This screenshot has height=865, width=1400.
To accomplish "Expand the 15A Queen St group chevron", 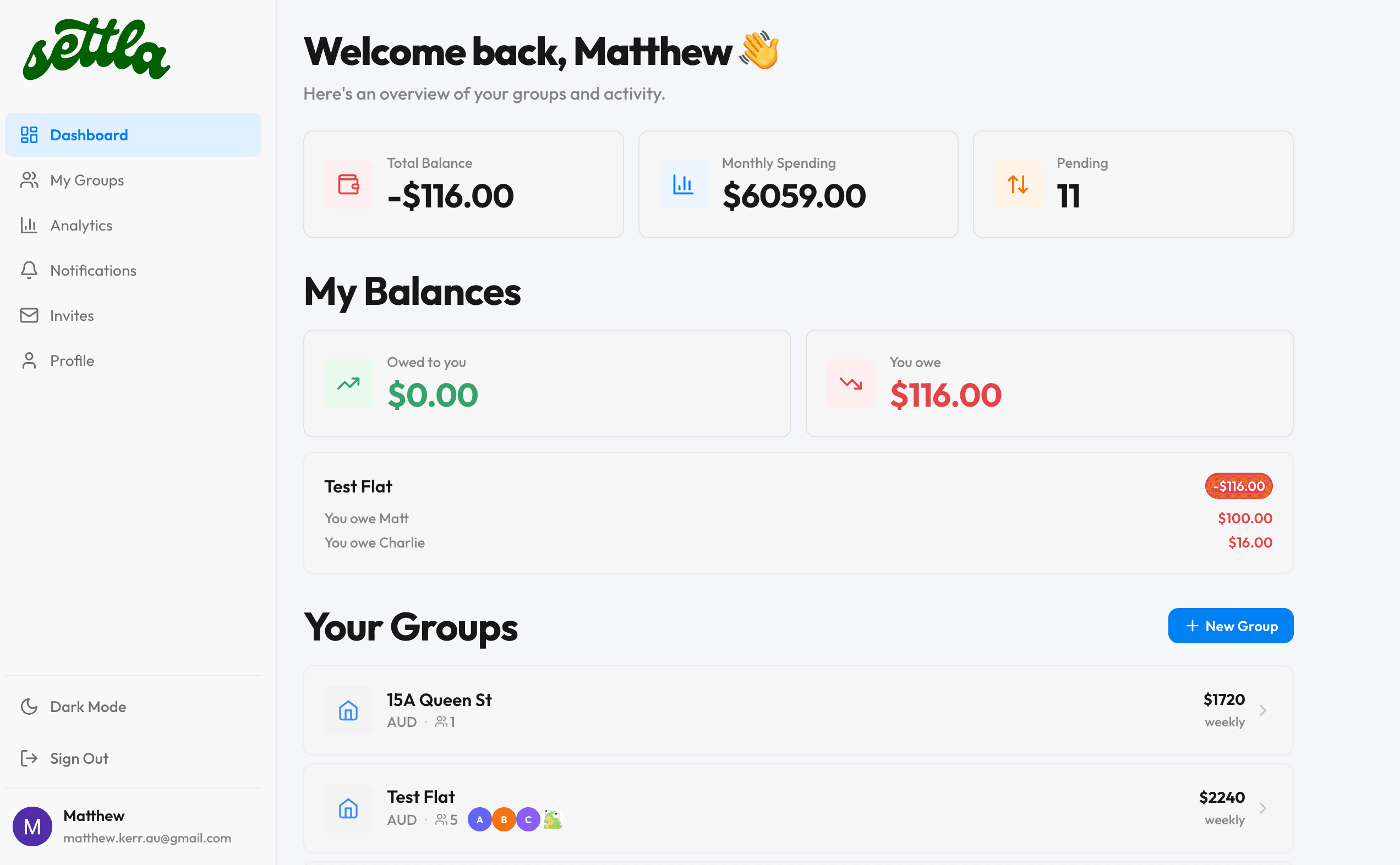I will (x=1262, y=710).
